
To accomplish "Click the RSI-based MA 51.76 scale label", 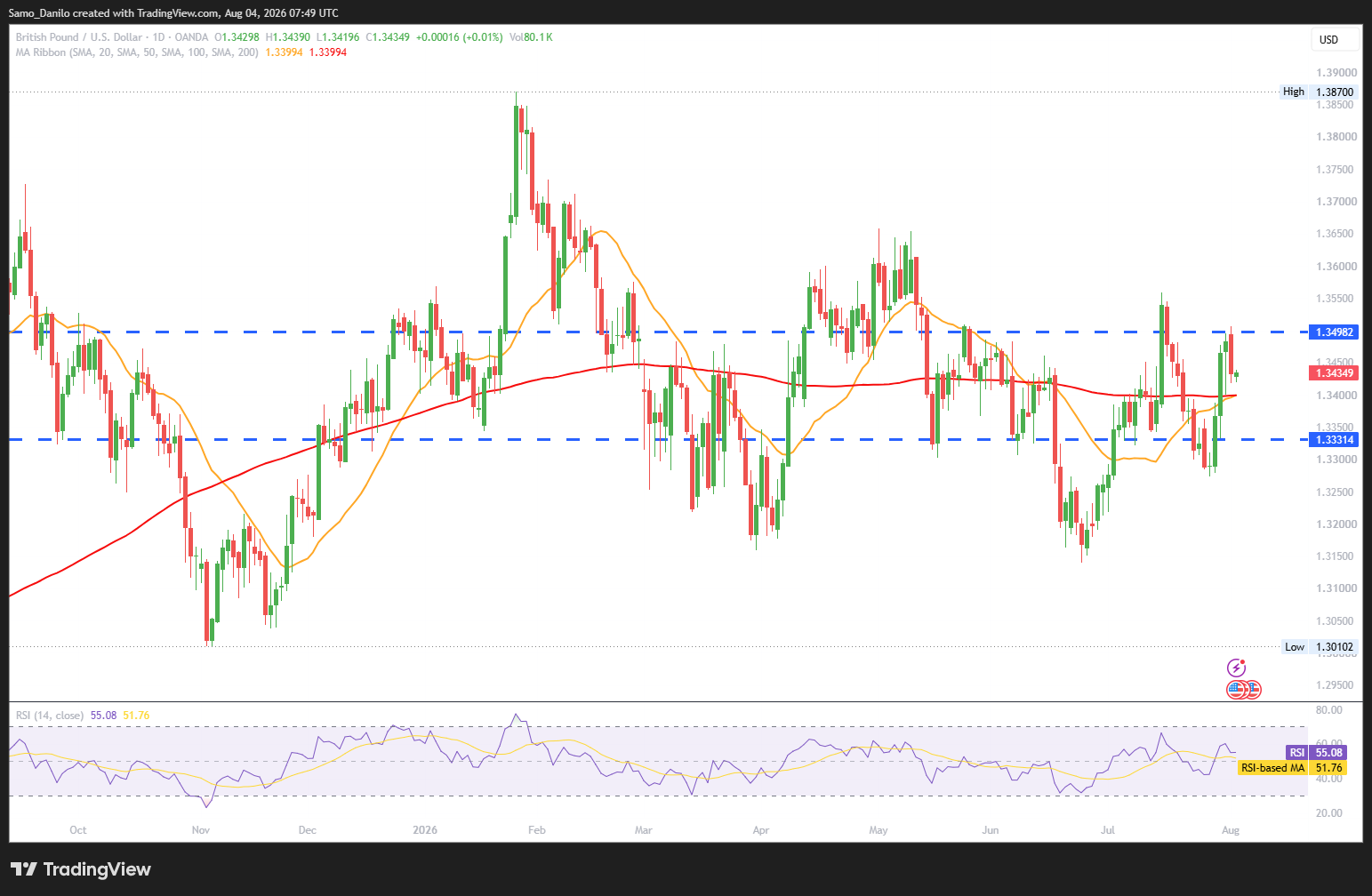I will pyautogui.click(x=1292, y=768).
